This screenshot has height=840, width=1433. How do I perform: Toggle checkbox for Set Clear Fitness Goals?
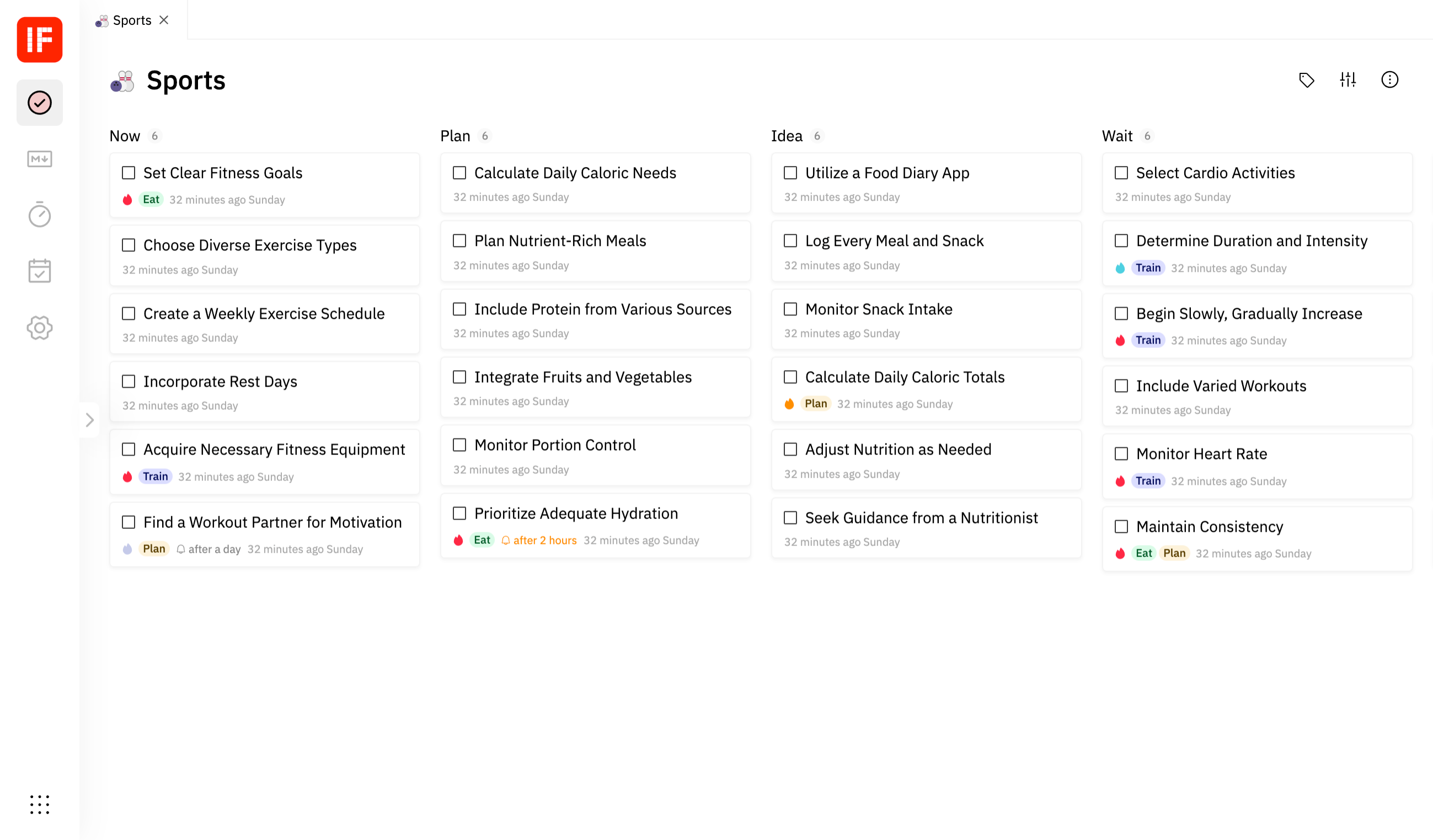click(128, 172)
